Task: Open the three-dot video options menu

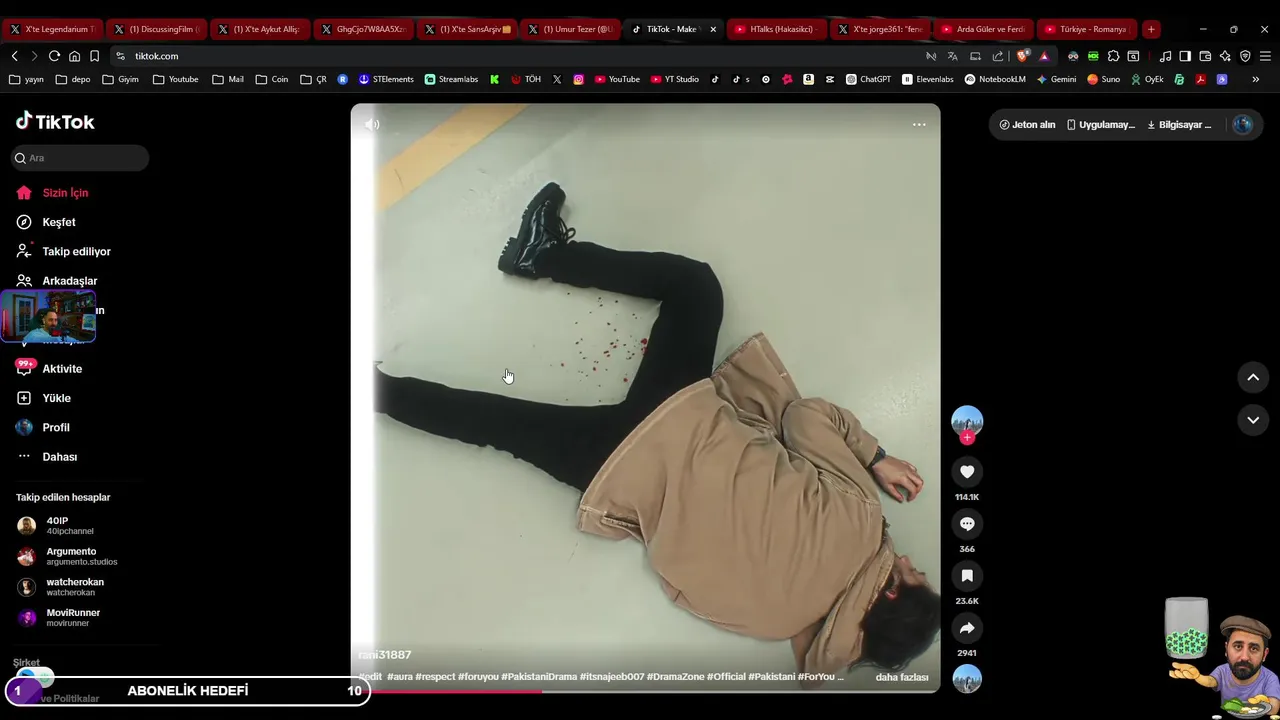Action: coord(919,124)
